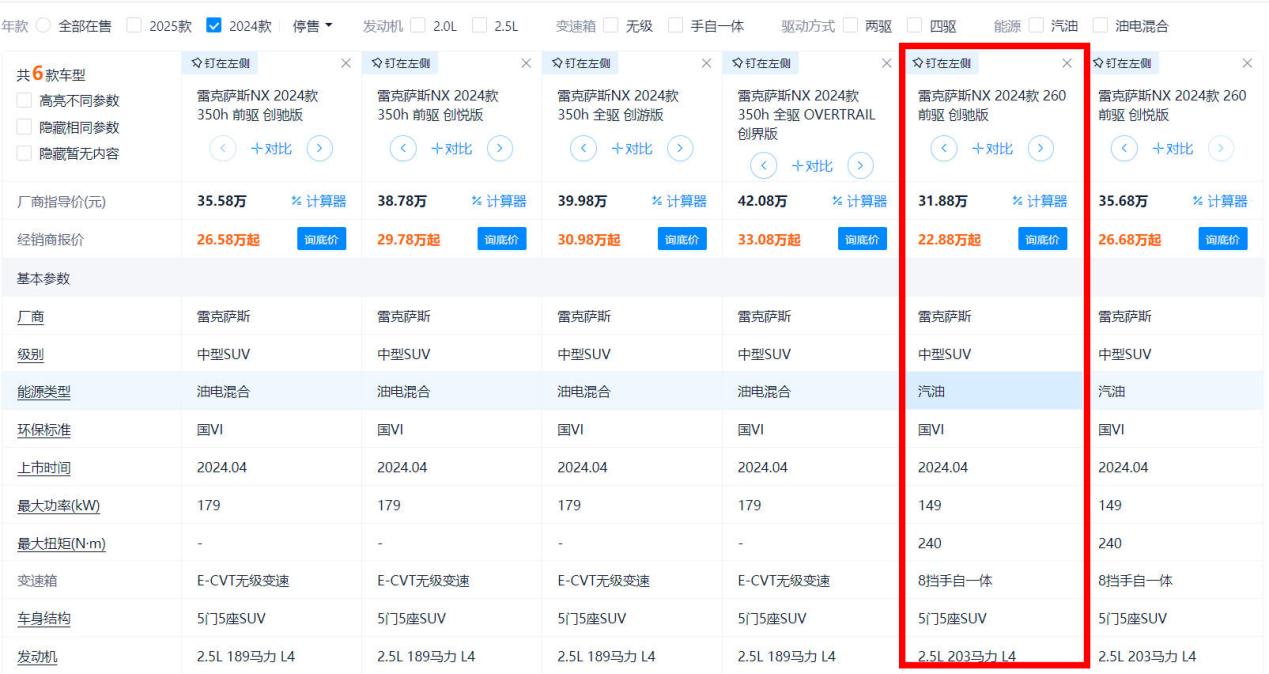Click 询底价 for 29.78万起
The height and width of the screenshot is (674, 1269).
point(502,239)
